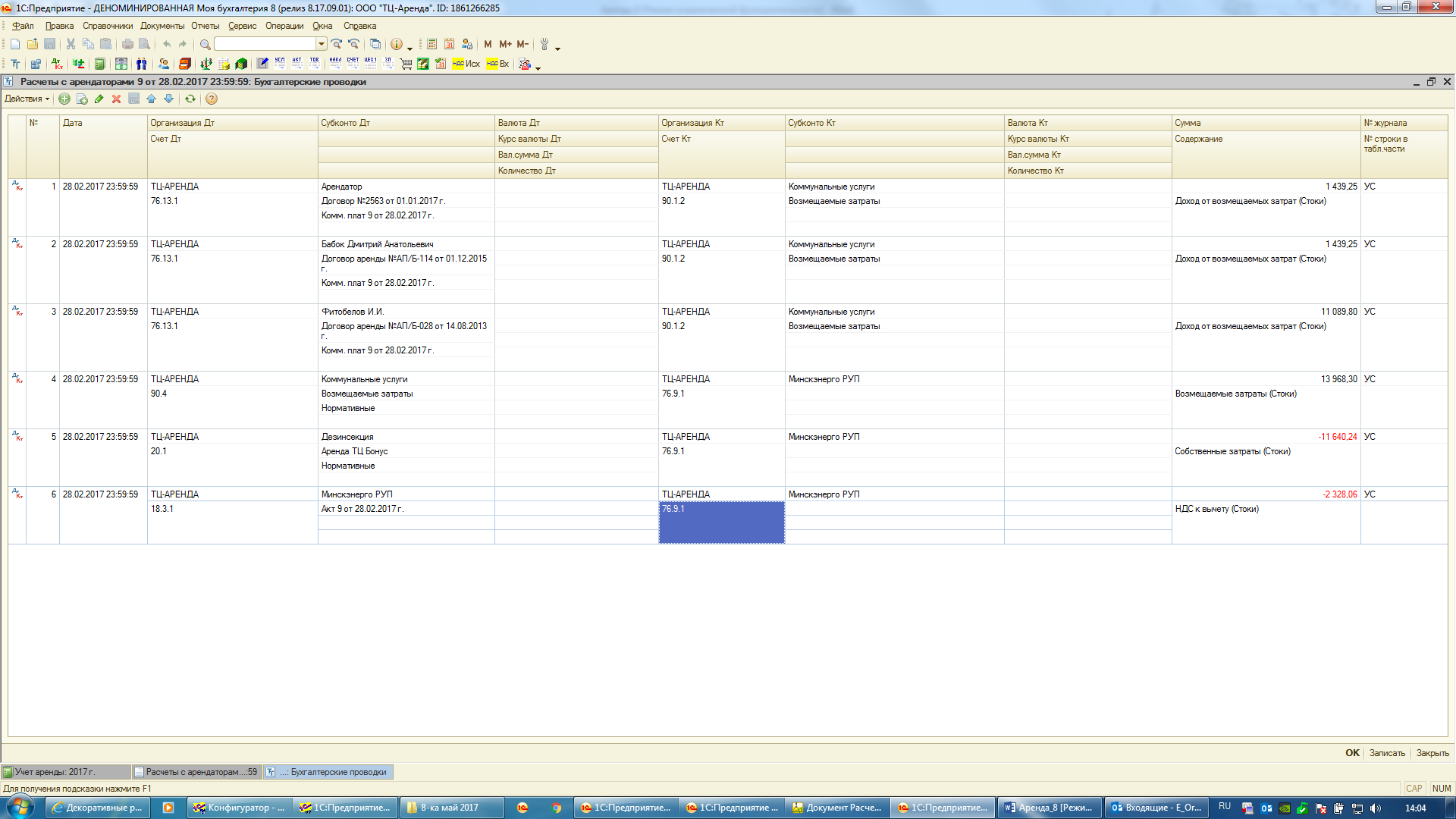Click the green Refresh list icon

(x=190, y=99)
